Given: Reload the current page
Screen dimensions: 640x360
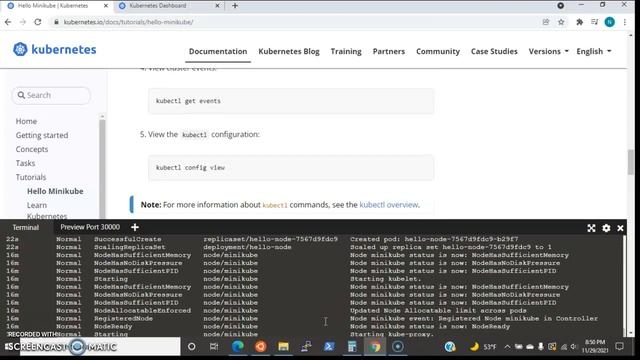Looking at the screenshot, I should 38,22.
